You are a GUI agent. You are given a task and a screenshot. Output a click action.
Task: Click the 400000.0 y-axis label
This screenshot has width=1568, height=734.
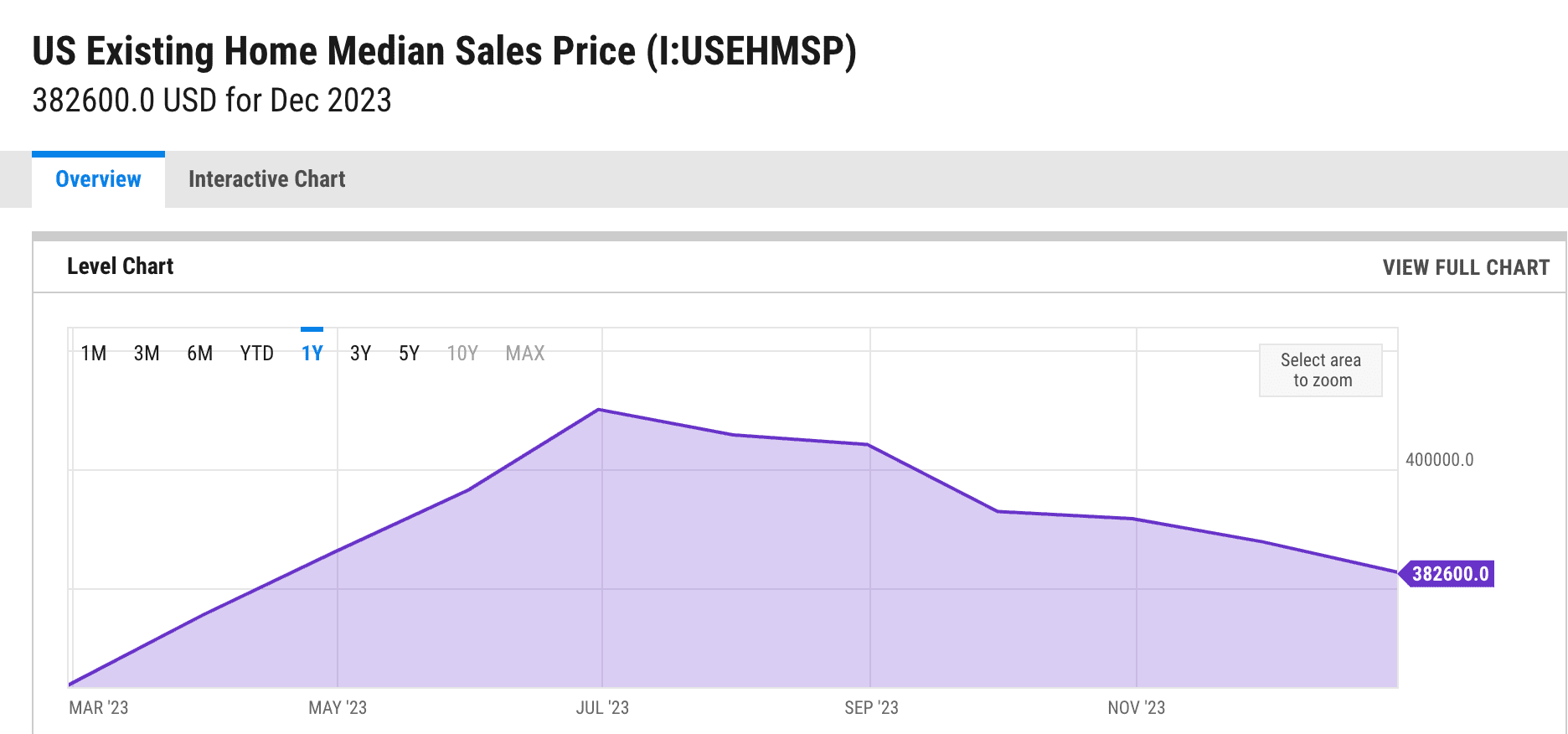pyautogui.click(x=1439, y=460)
